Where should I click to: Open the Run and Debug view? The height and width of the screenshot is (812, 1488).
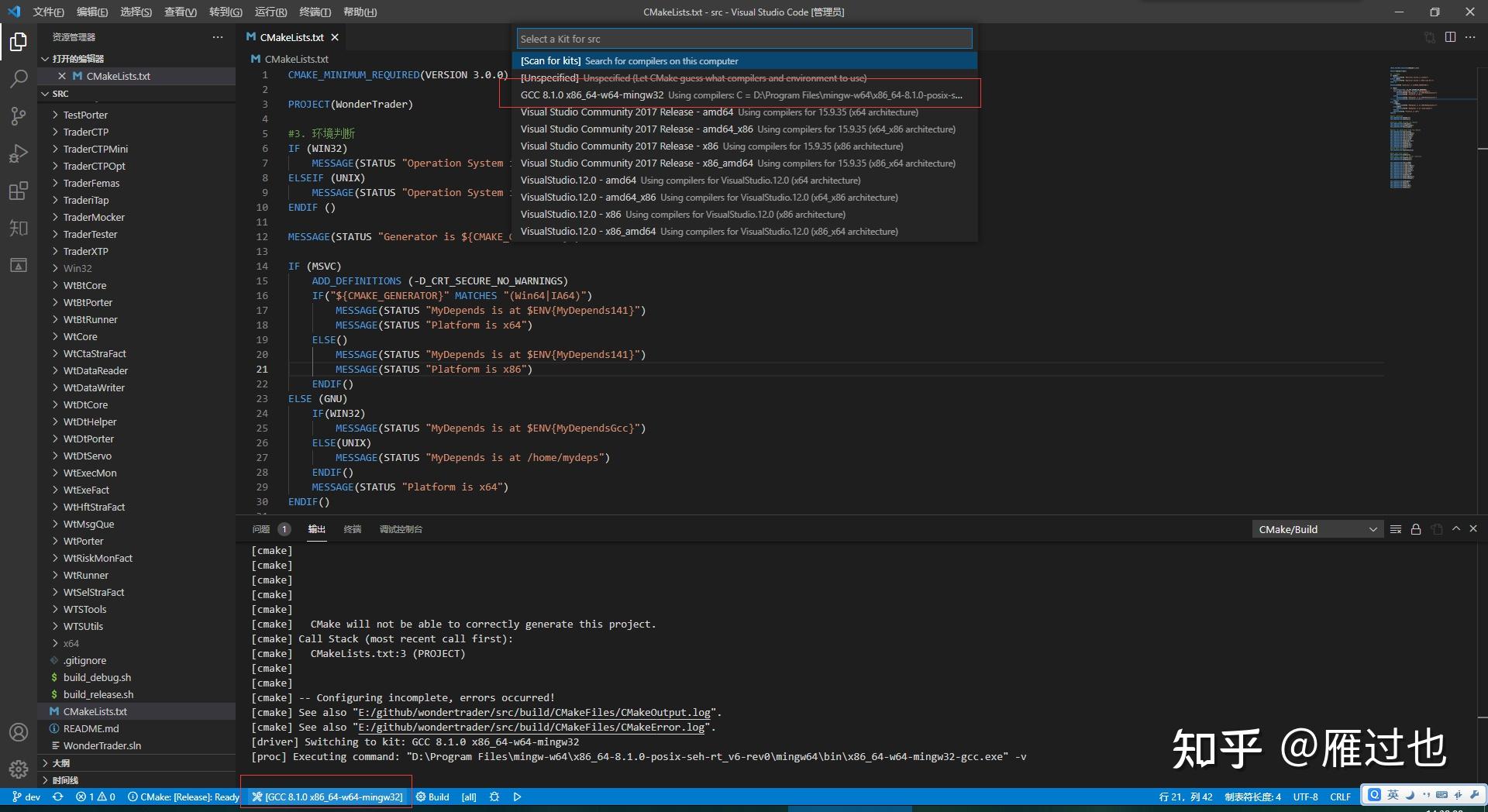pos(19,153)
